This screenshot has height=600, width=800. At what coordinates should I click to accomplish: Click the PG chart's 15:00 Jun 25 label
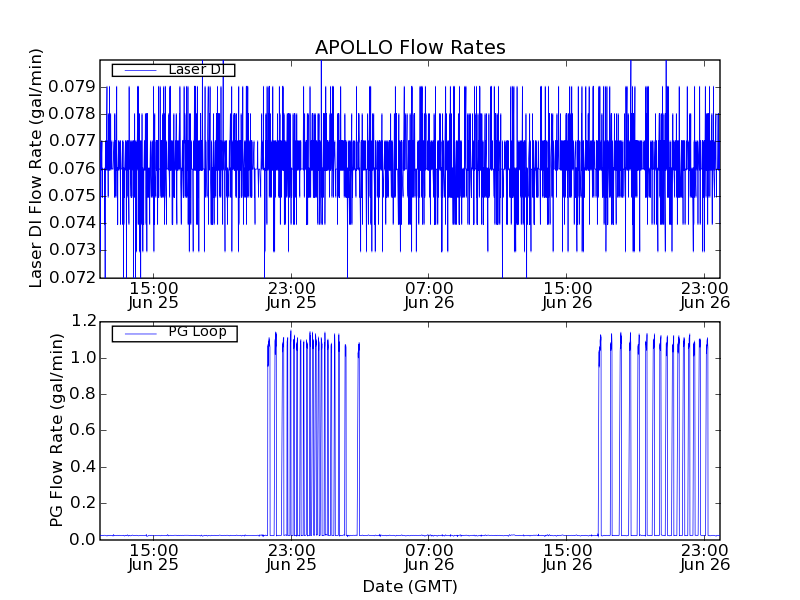[x=153, y=558]
